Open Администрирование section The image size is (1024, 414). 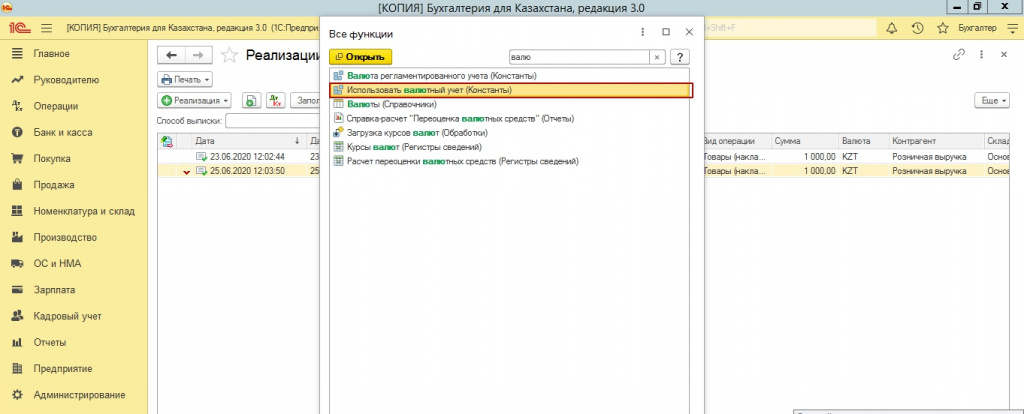(79, 394)
